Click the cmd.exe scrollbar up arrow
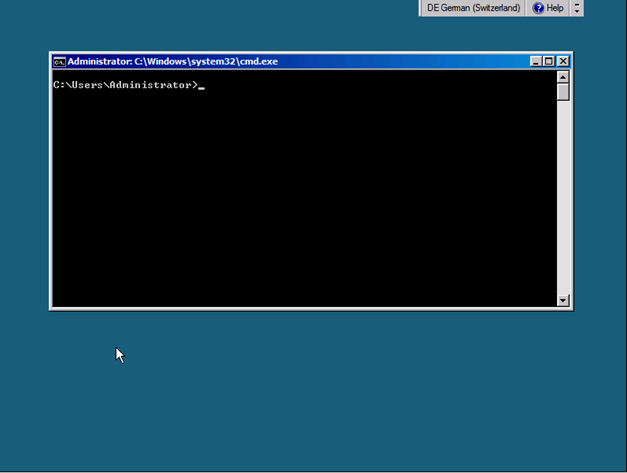This screenshot has height=473, width=627. pos(563,77)
